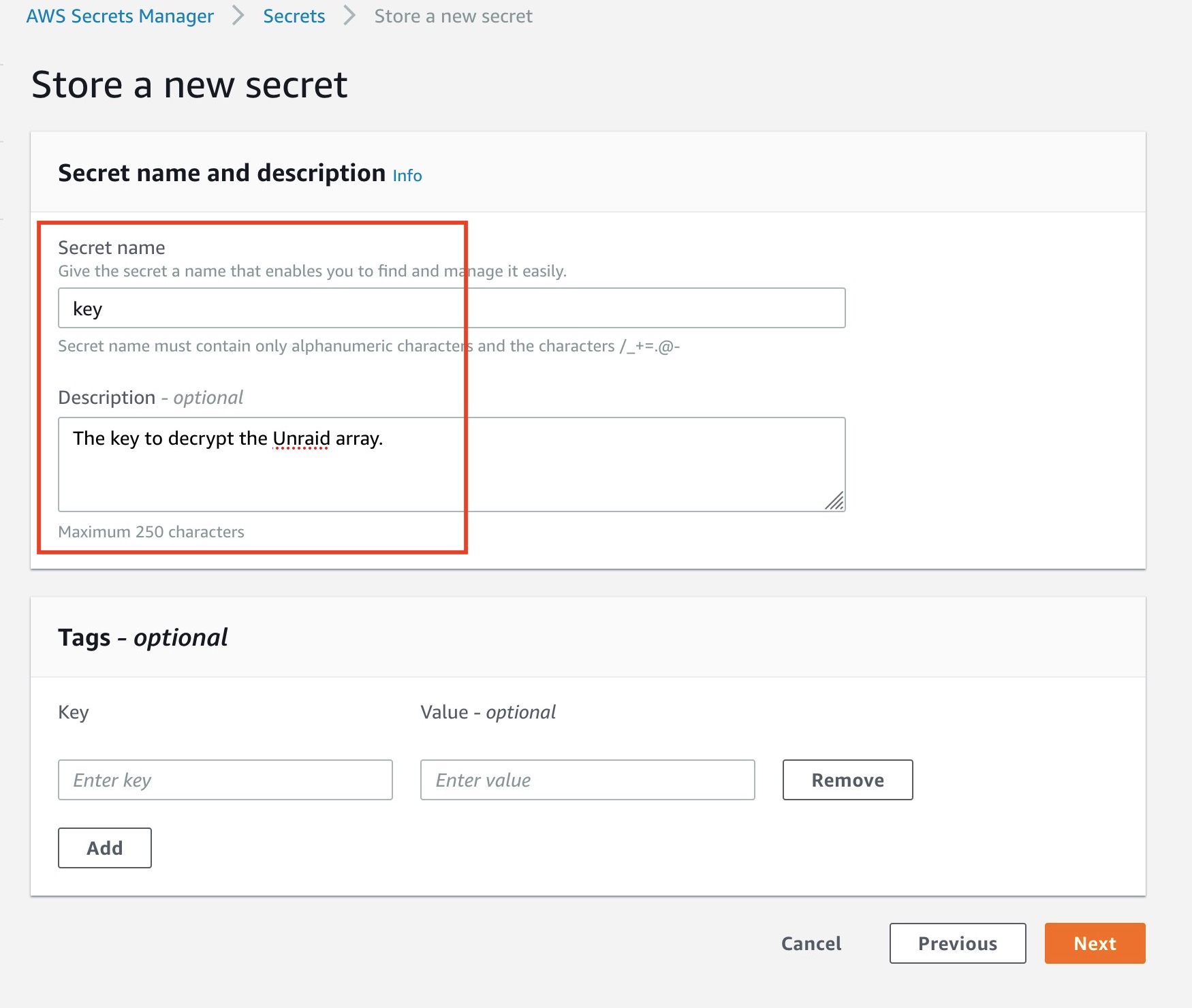Select the Store a new secret breadcrumb
1192x1008 pixels.
tap(453, 16)
